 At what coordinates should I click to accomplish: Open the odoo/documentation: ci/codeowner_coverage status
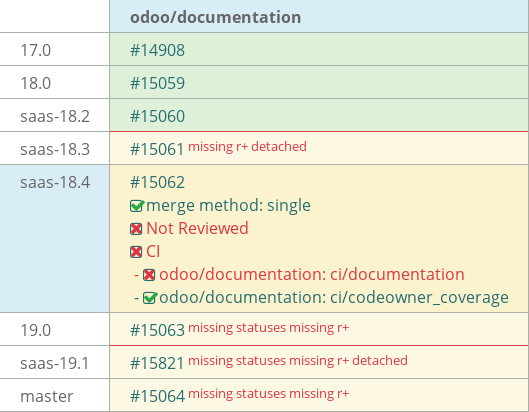click(334, 298)
